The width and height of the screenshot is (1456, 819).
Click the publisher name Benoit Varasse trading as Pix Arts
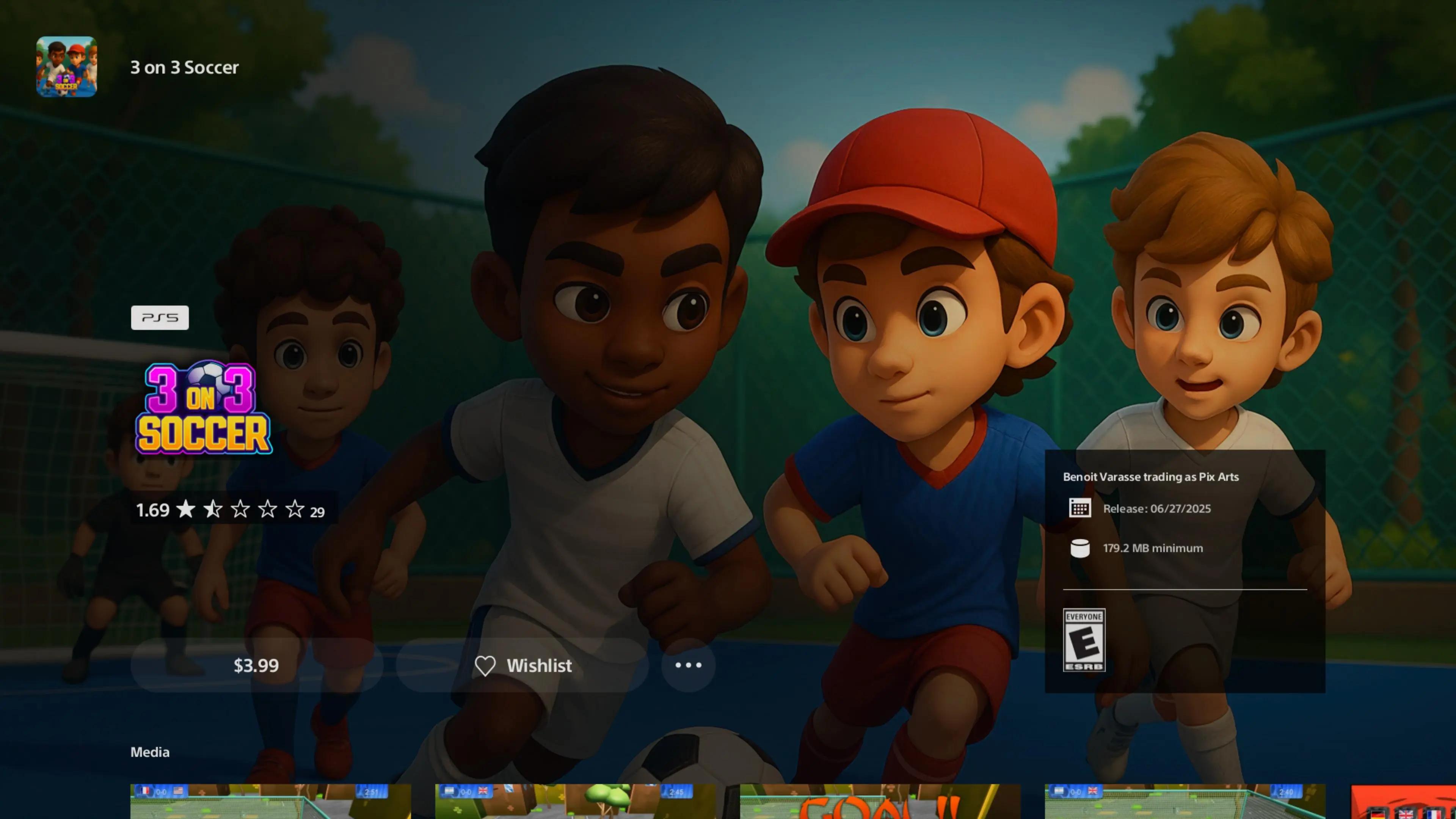1151,477
